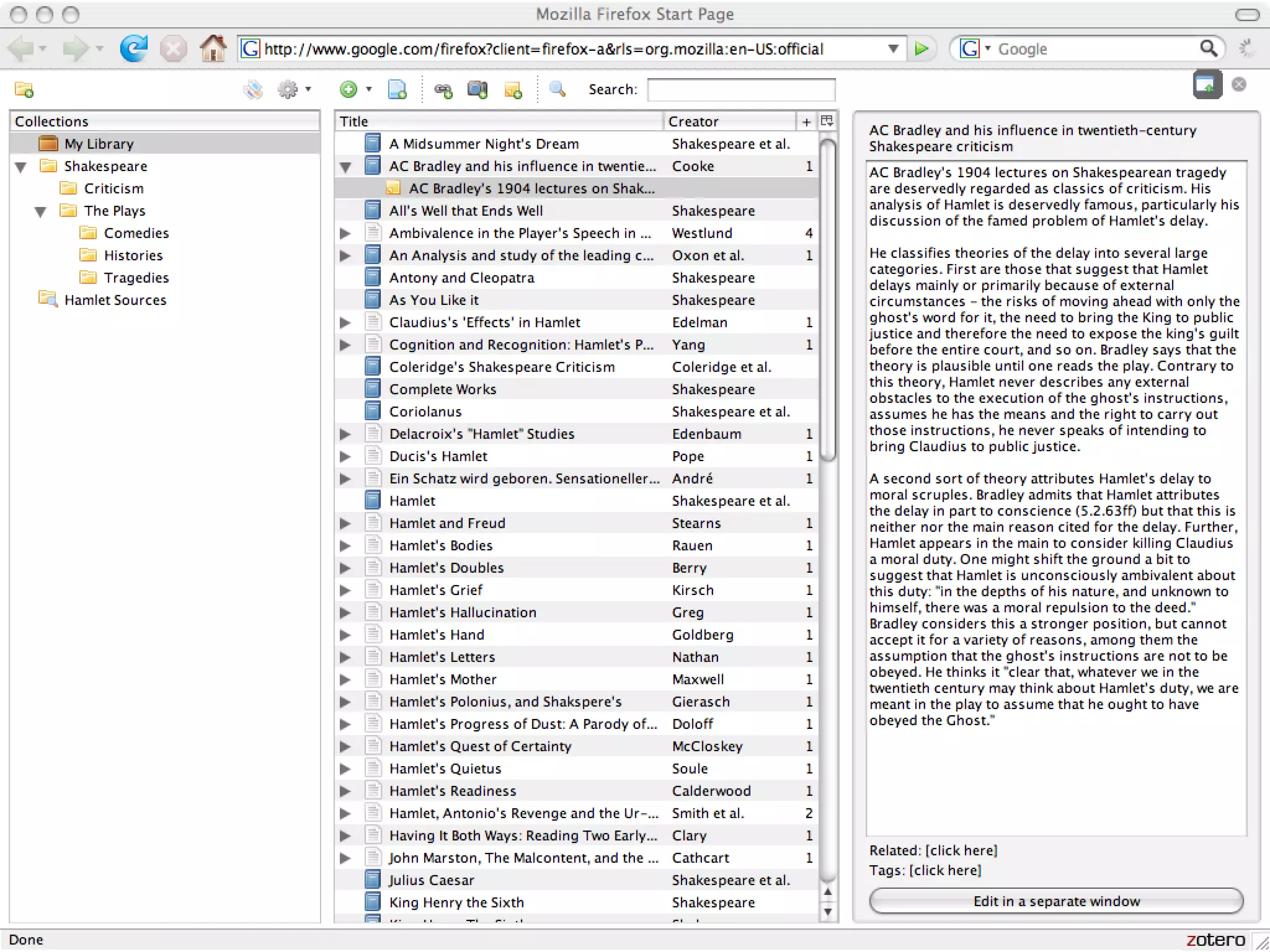1270x952 pixels.
Task: Add a standalone note icon
Action: pos(513,90)
